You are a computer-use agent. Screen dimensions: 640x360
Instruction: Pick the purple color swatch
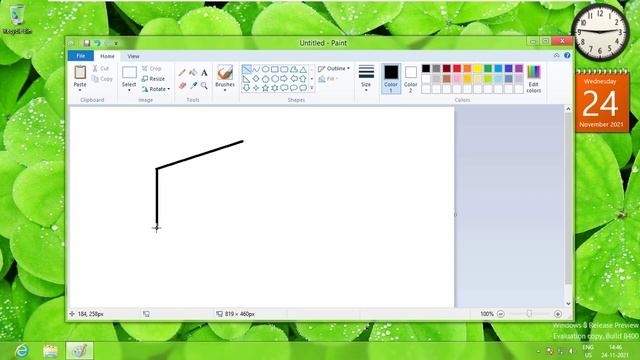(519, 68)
